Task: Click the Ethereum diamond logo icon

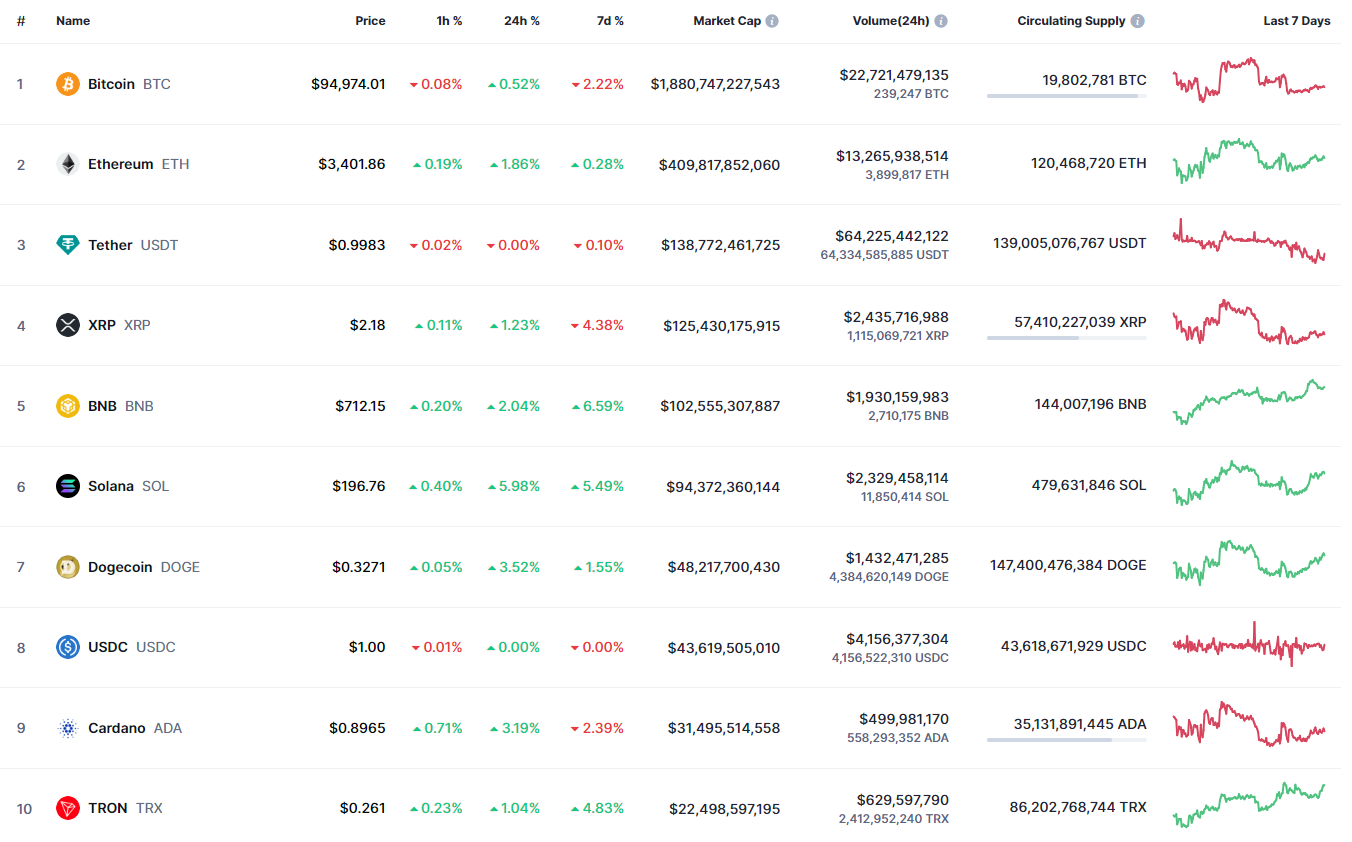Action: coord(68,164)
